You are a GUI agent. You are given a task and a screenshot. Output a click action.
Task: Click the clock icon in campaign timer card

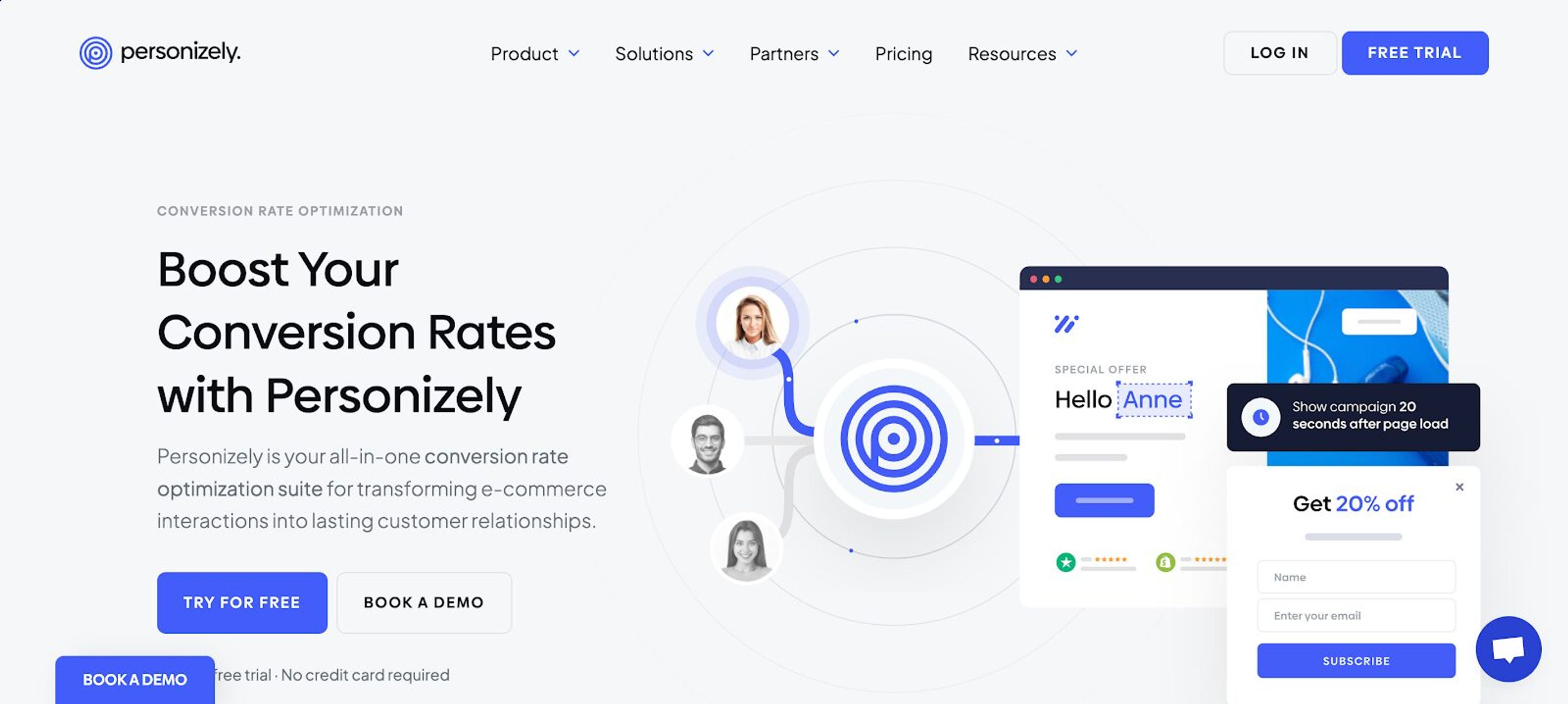click(1261, 417)
